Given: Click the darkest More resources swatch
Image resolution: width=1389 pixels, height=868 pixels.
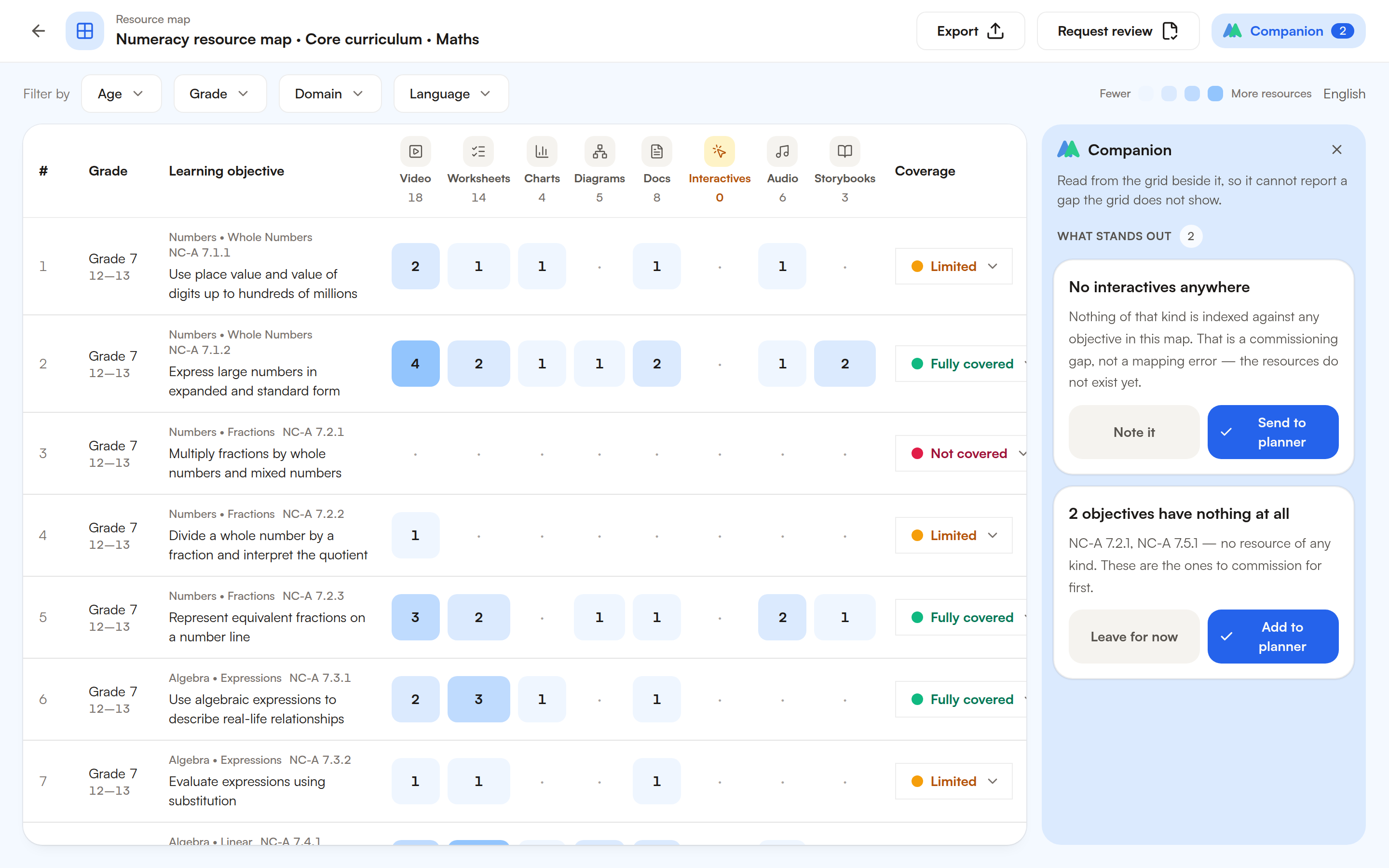Looking at the screenshot, I should pyautogui.click(x=1215, y=94).
